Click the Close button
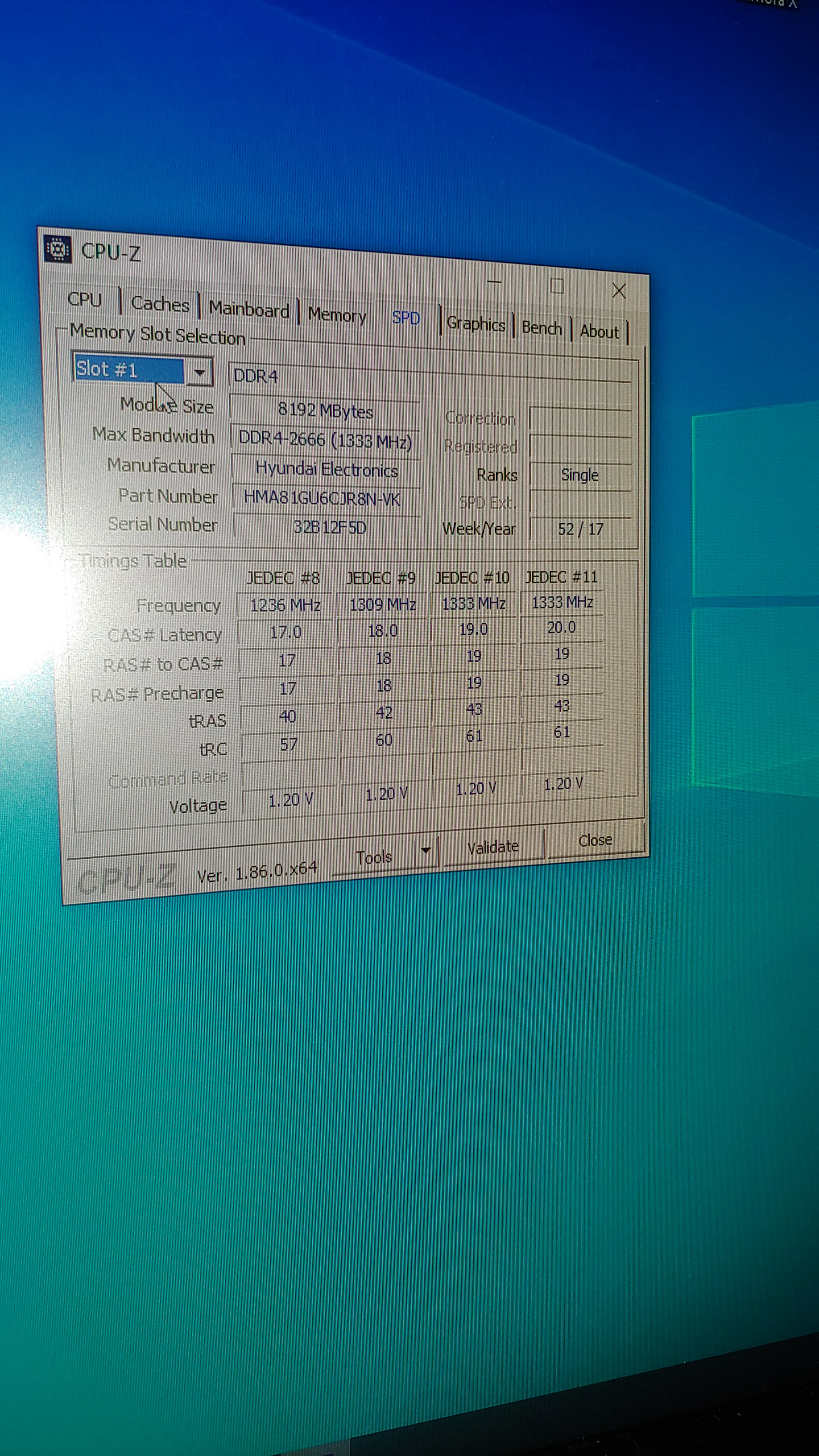The image size is (819, 1456). pyautogui.click(x=595, y=840)
